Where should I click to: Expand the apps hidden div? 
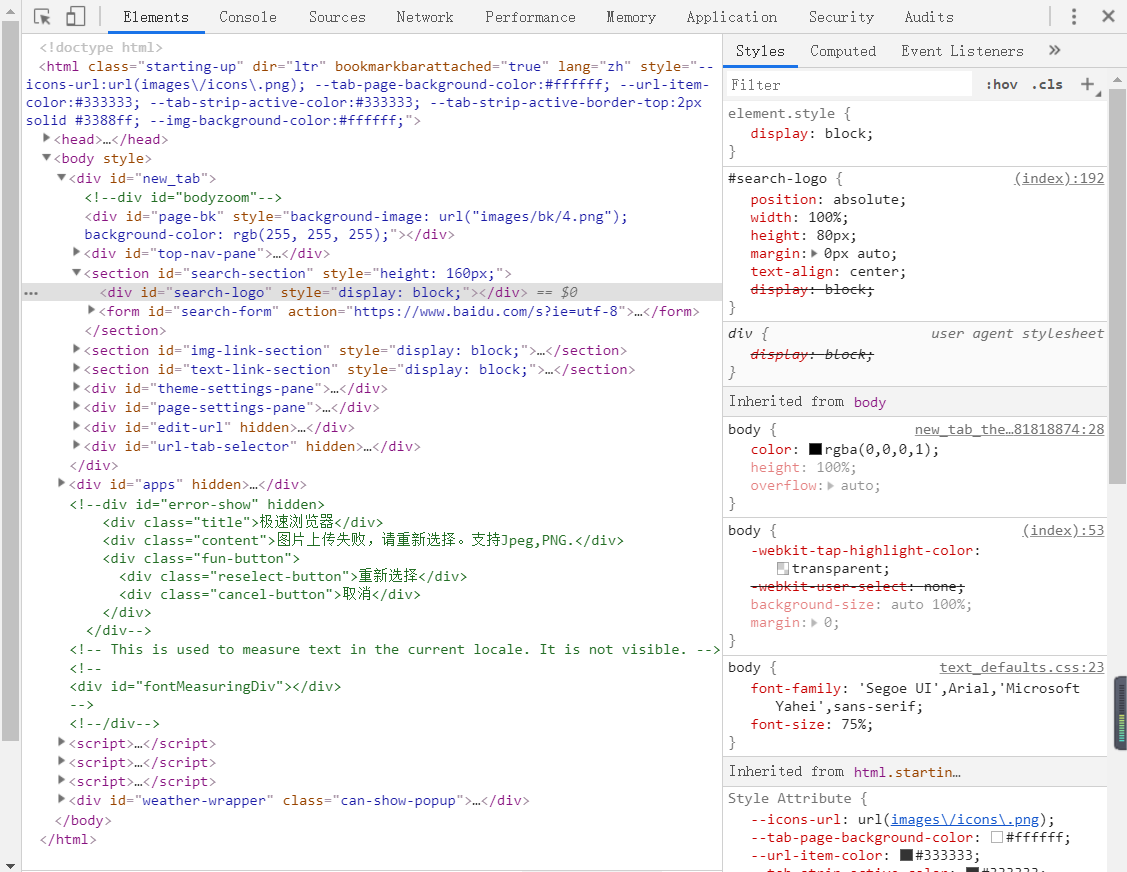61,483
